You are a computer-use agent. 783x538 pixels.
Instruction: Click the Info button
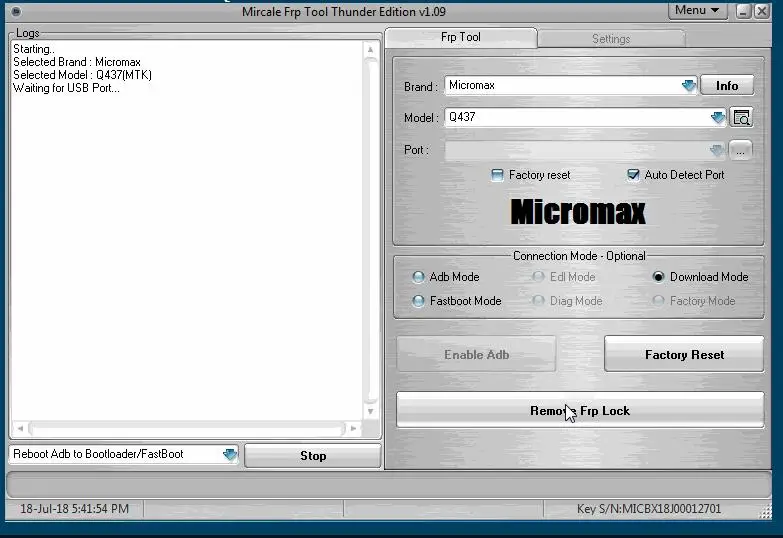(727, 85)
